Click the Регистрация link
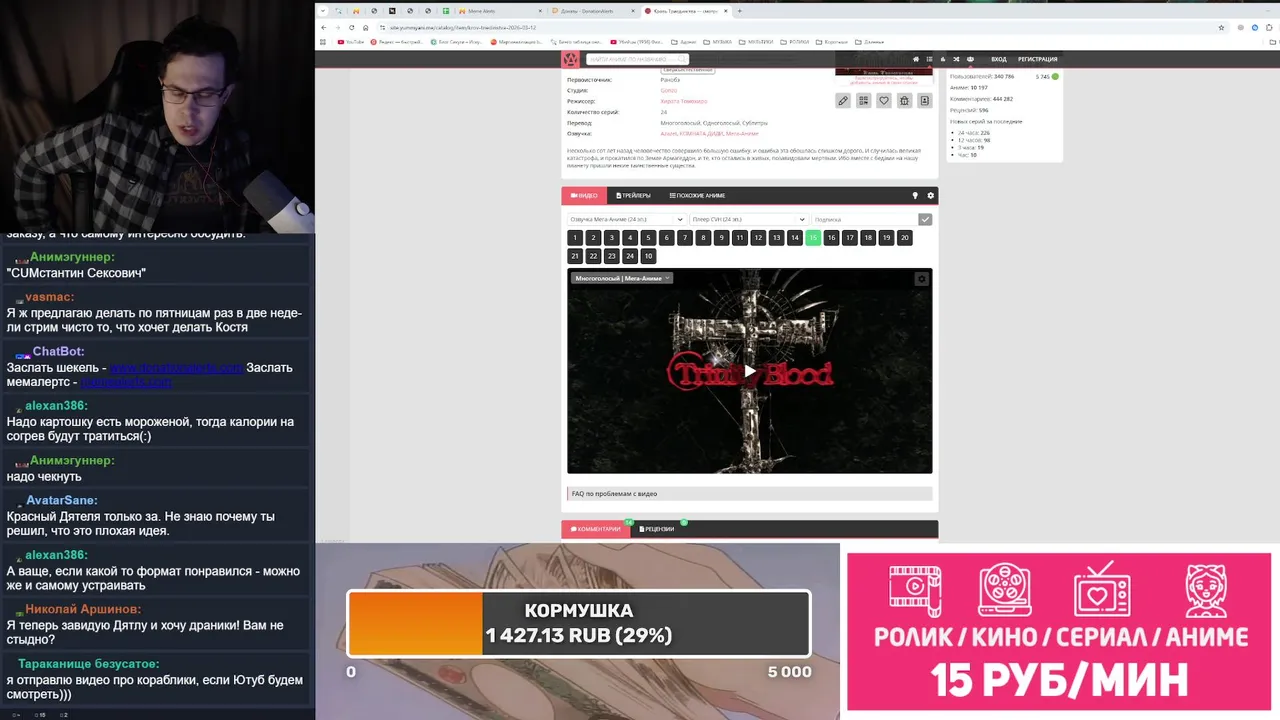 pos(1038,59)
